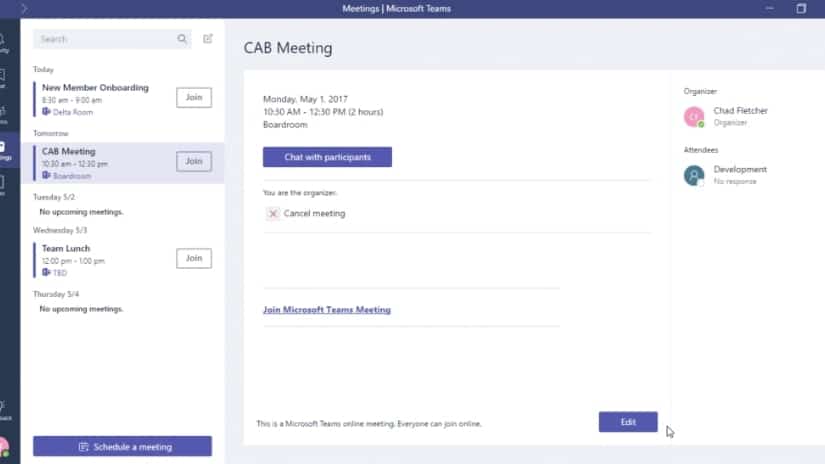Join the CAB Meeting from the list
The width and height of the screenshot is (825, 464).
[194, 161]
